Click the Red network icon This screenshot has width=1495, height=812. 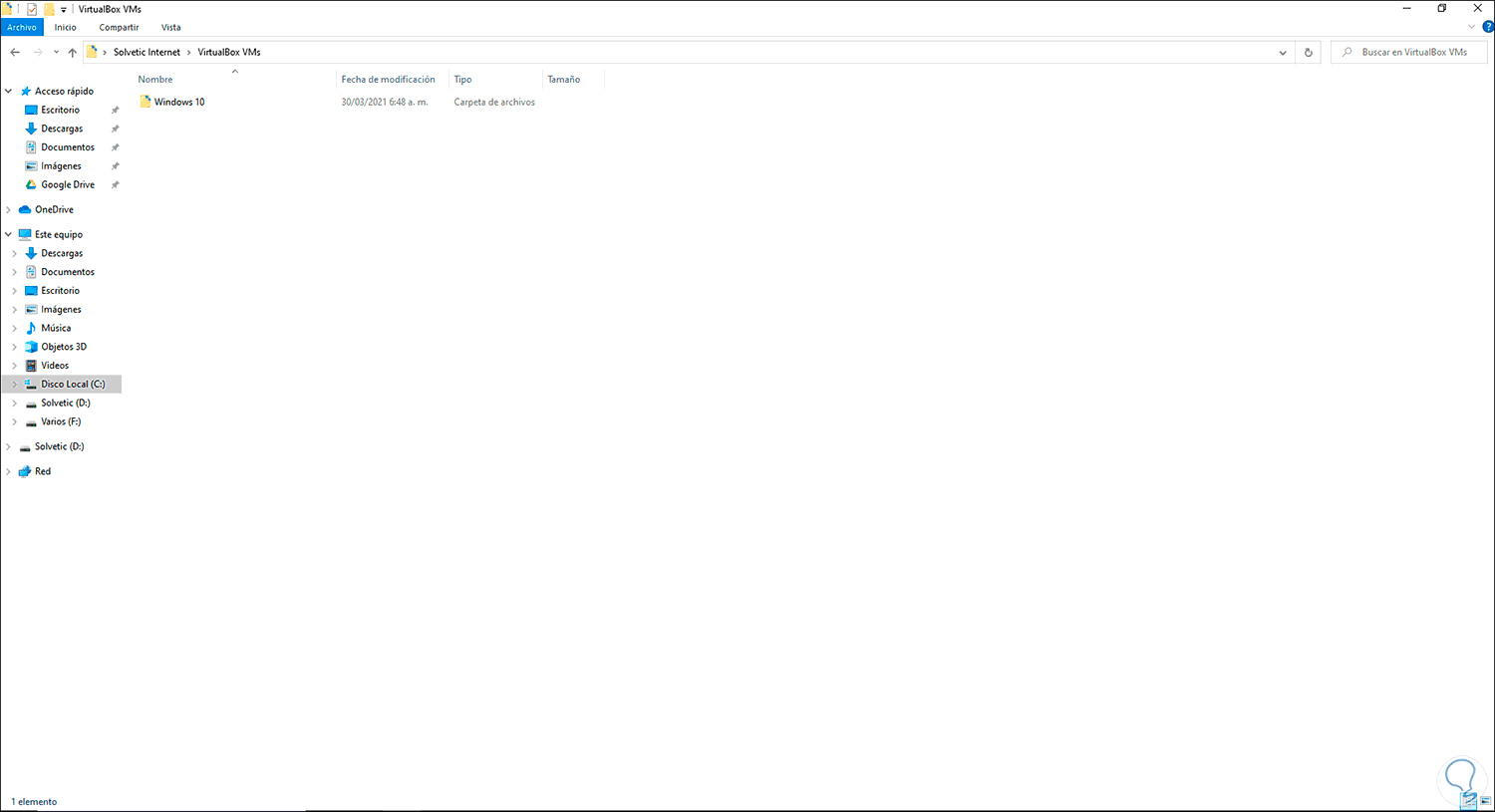point(25,471)
